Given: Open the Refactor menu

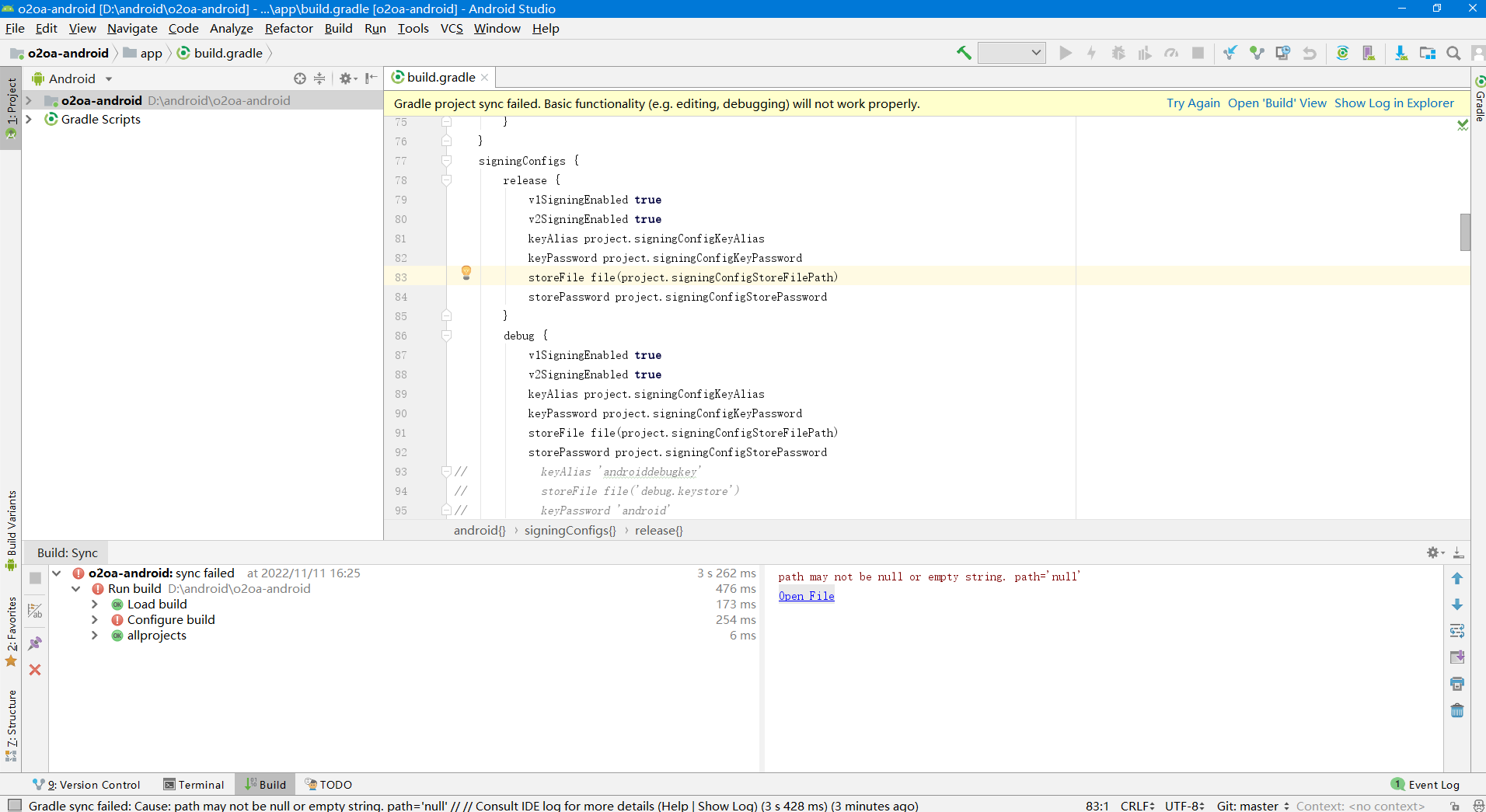Looking at the screenshot, I should click(288, 29).
